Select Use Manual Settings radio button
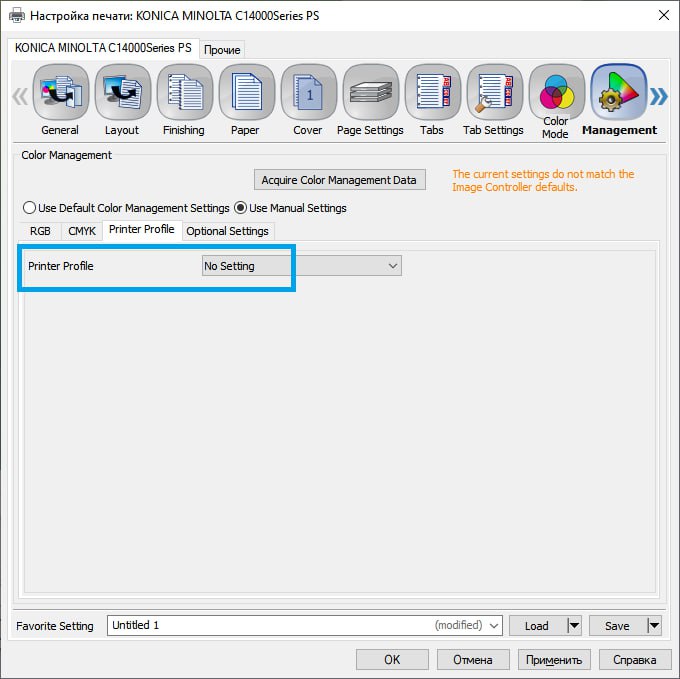 click(x=240, y=208)
